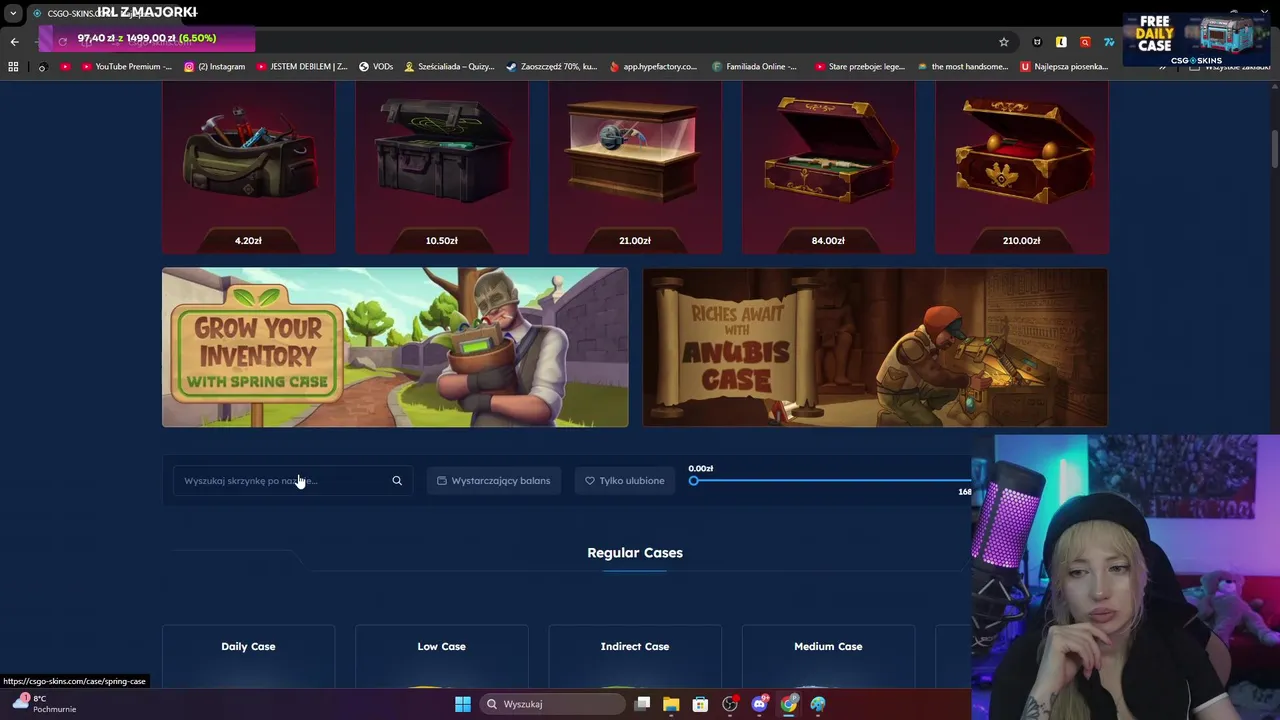This screenshot has height=720, width=1280.
Task: Open the apps grid in bookmarks bar
Action: [13, 67]
